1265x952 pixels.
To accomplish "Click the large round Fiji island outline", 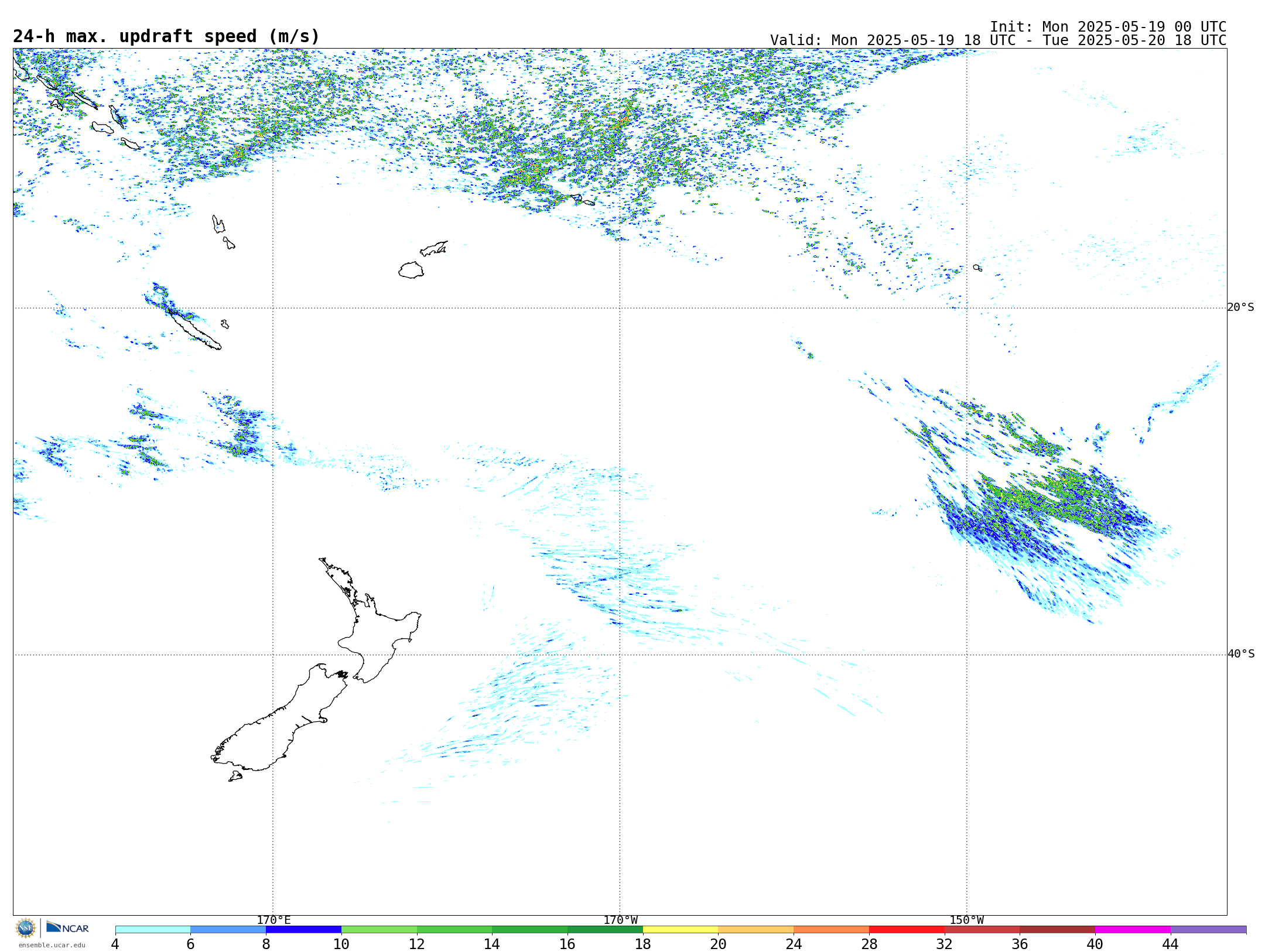I will [x=411, y=270].
